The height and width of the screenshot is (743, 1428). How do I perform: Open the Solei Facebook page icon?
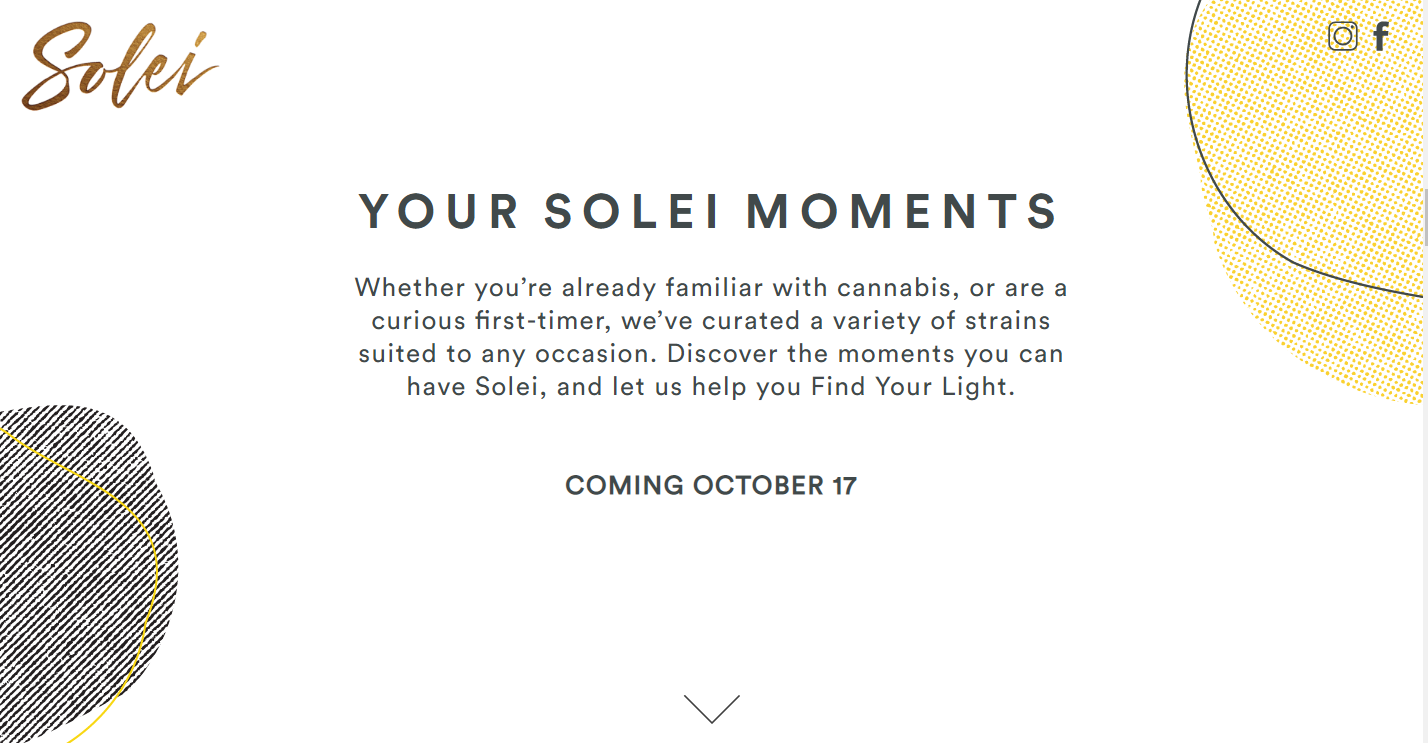(1381, 37)
